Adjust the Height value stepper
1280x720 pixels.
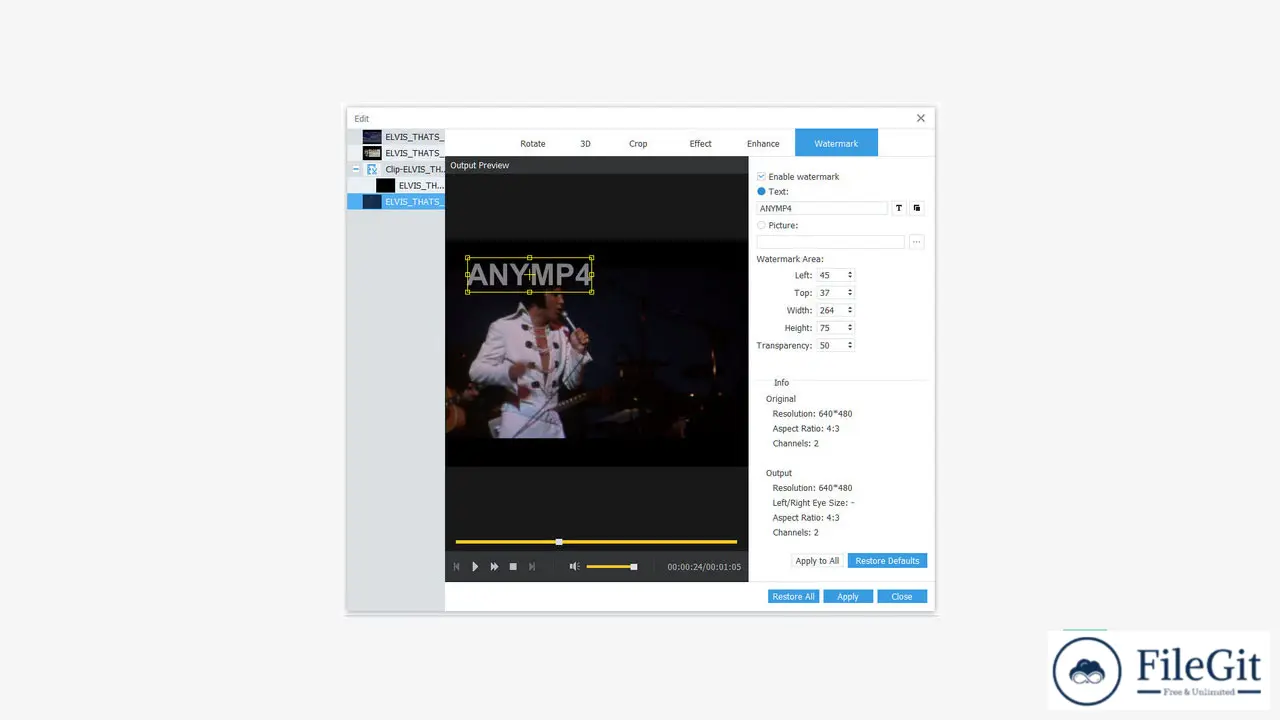(850, 328)
